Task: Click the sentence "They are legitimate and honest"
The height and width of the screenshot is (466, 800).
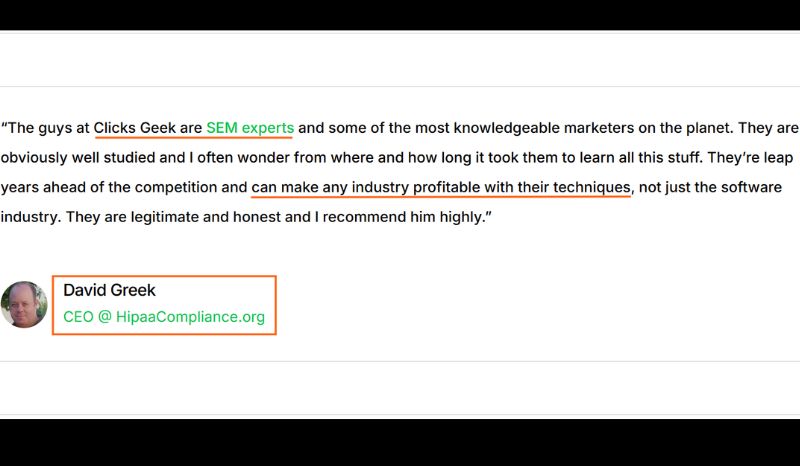Action: pyautogui.click(x=173, y=216)
